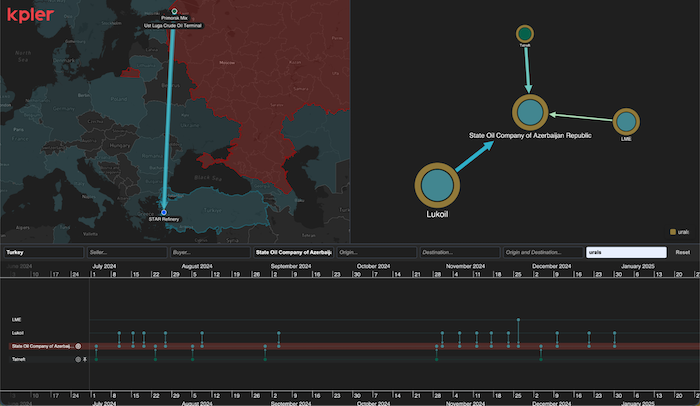Viewport: 700px width, 406px height.
Task: Focus the Buyer filter field
Action: (x=210, y=252)
